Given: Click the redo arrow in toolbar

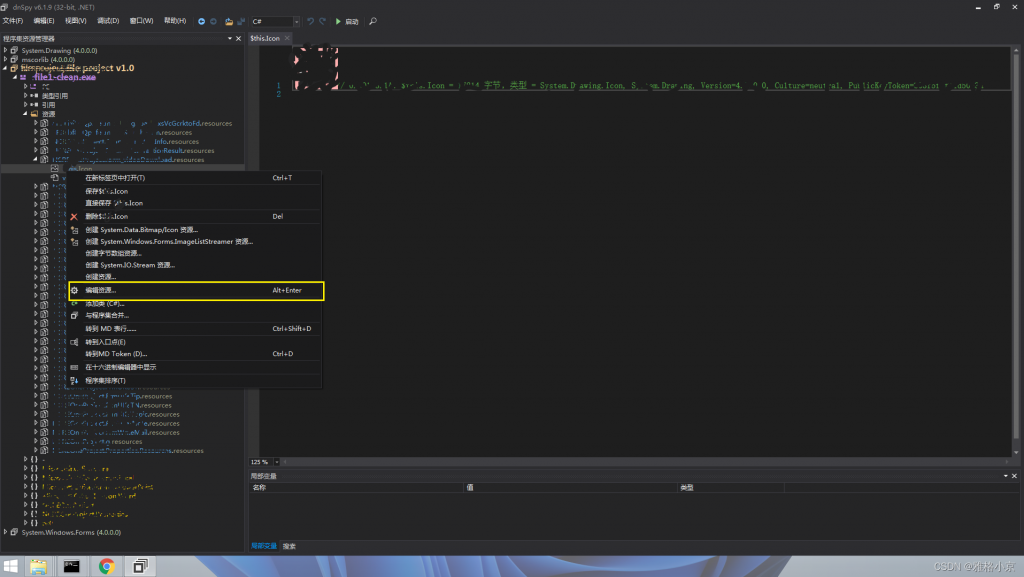Looking at the screenshot, I should click(x=323, y=22).
